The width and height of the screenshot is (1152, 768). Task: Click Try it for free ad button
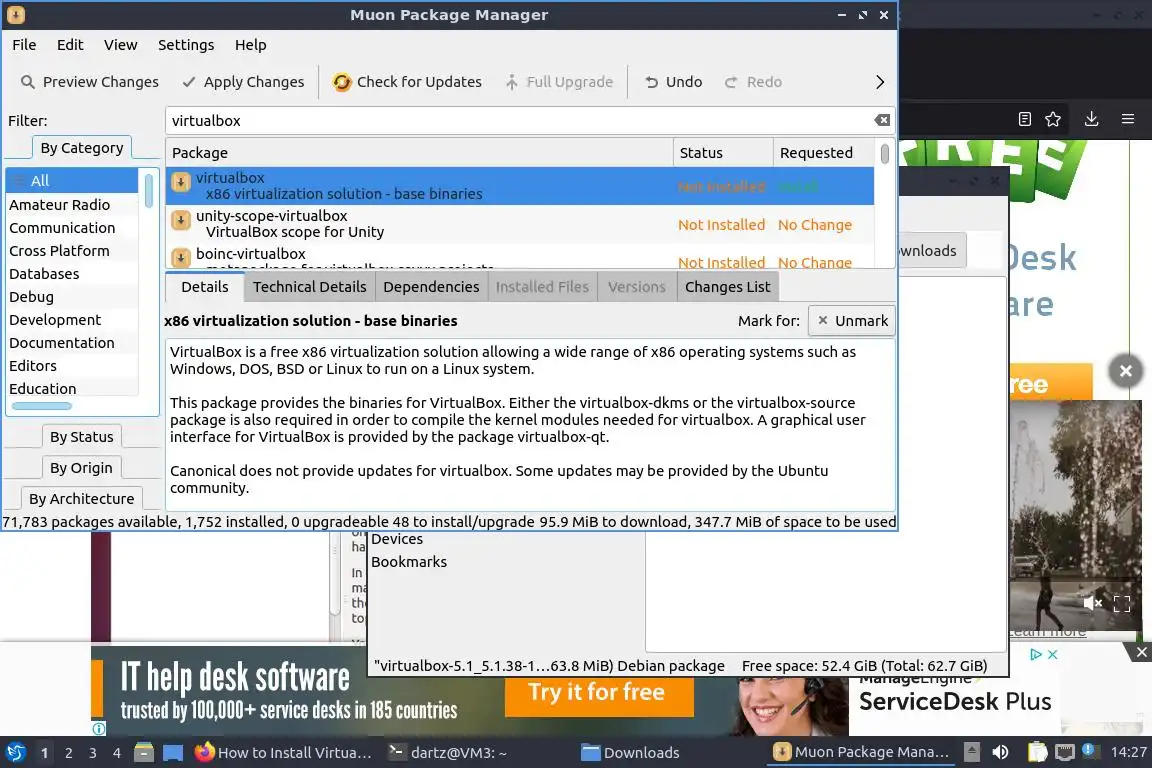point(599,695)
